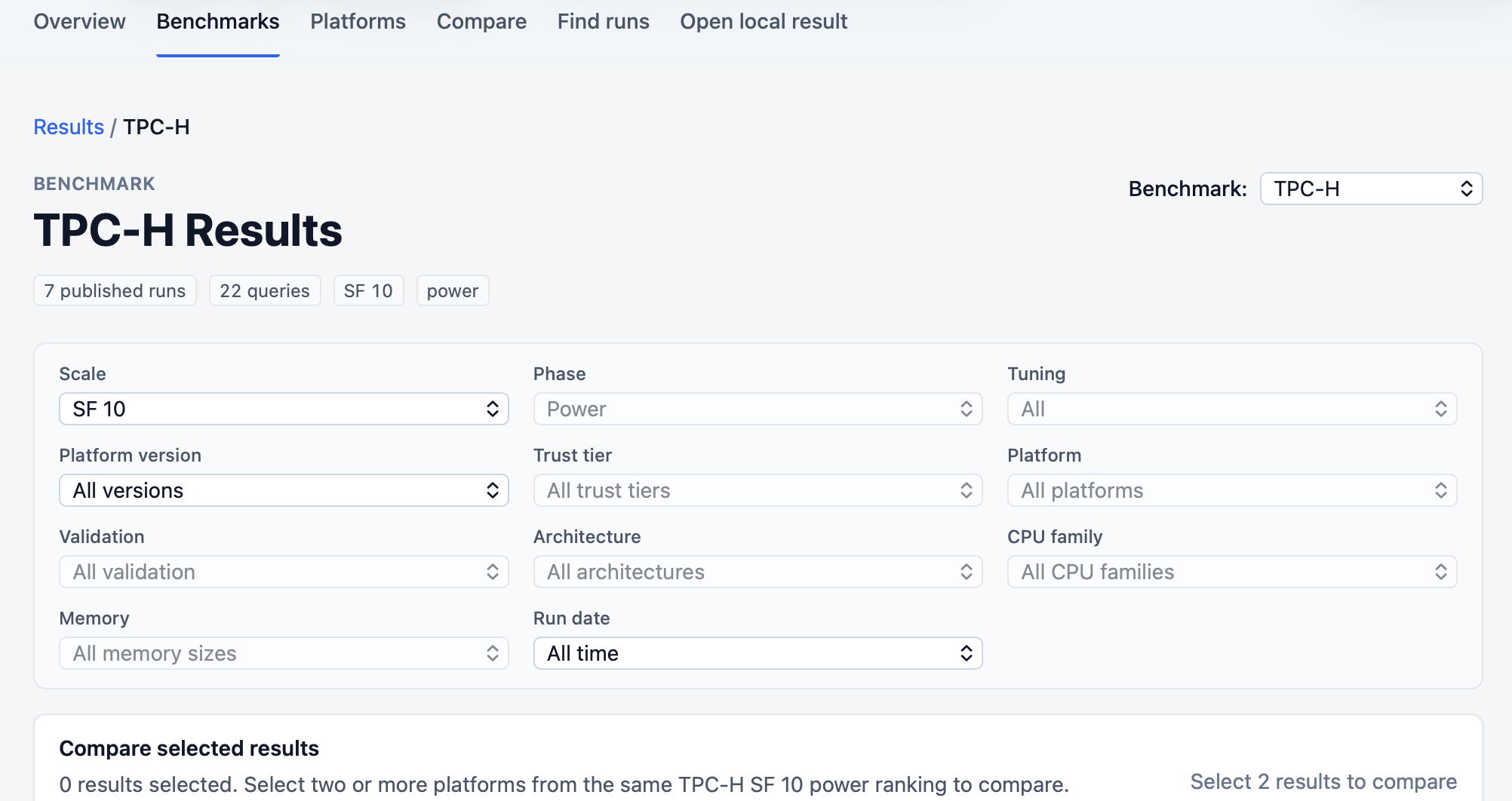This screenshot has height=801, width=1512.
Task: Click the TPC-H breadcrumb text
Action: [x=156, y=127]
